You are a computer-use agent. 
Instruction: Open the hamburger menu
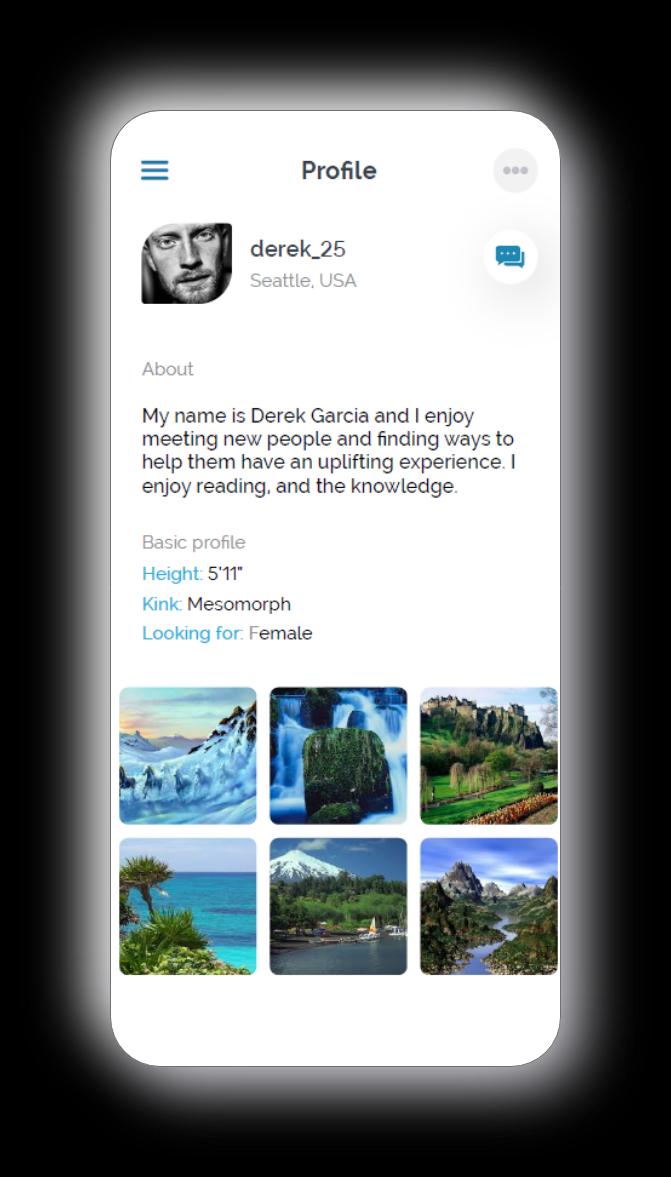155,170
